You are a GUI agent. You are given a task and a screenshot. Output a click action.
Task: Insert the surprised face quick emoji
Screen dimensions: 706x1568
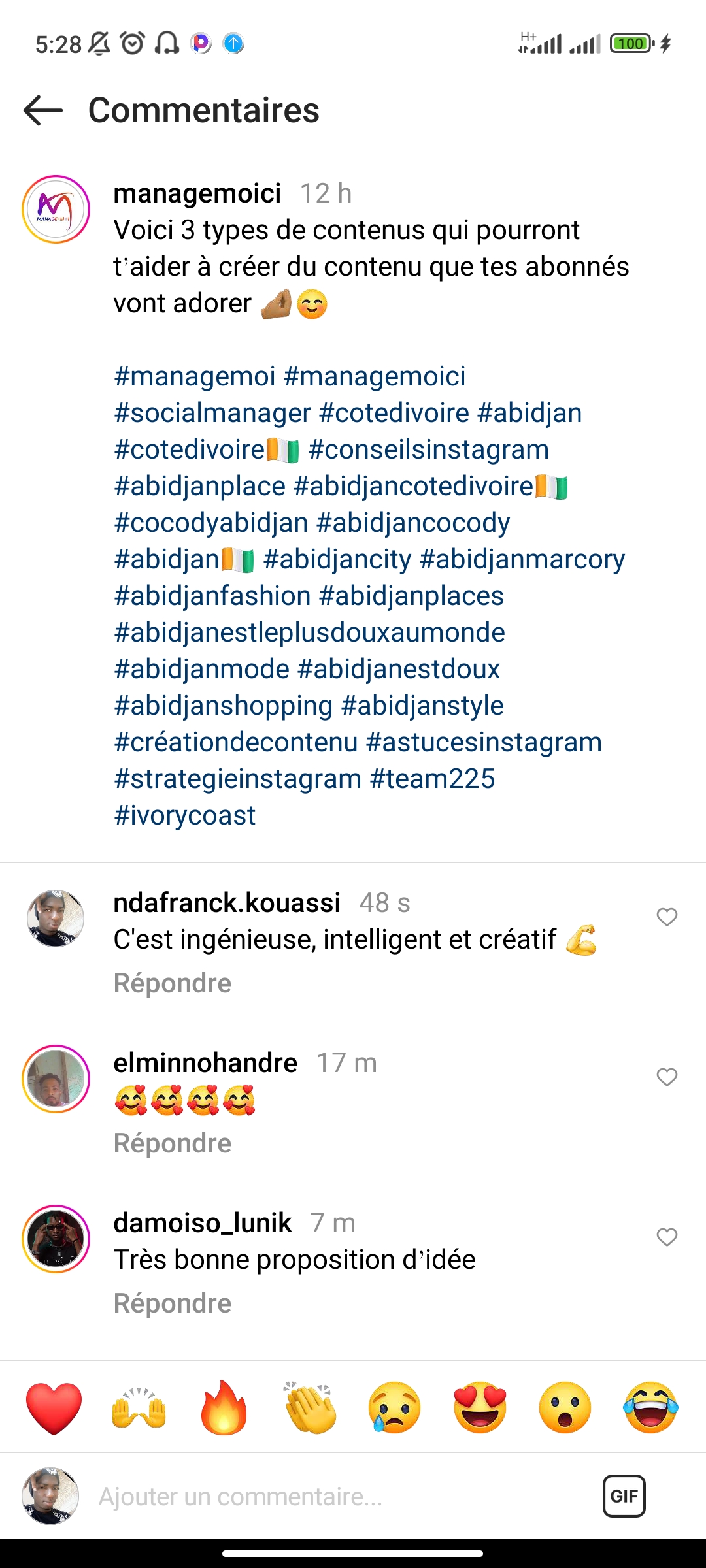coord(565,1408)
